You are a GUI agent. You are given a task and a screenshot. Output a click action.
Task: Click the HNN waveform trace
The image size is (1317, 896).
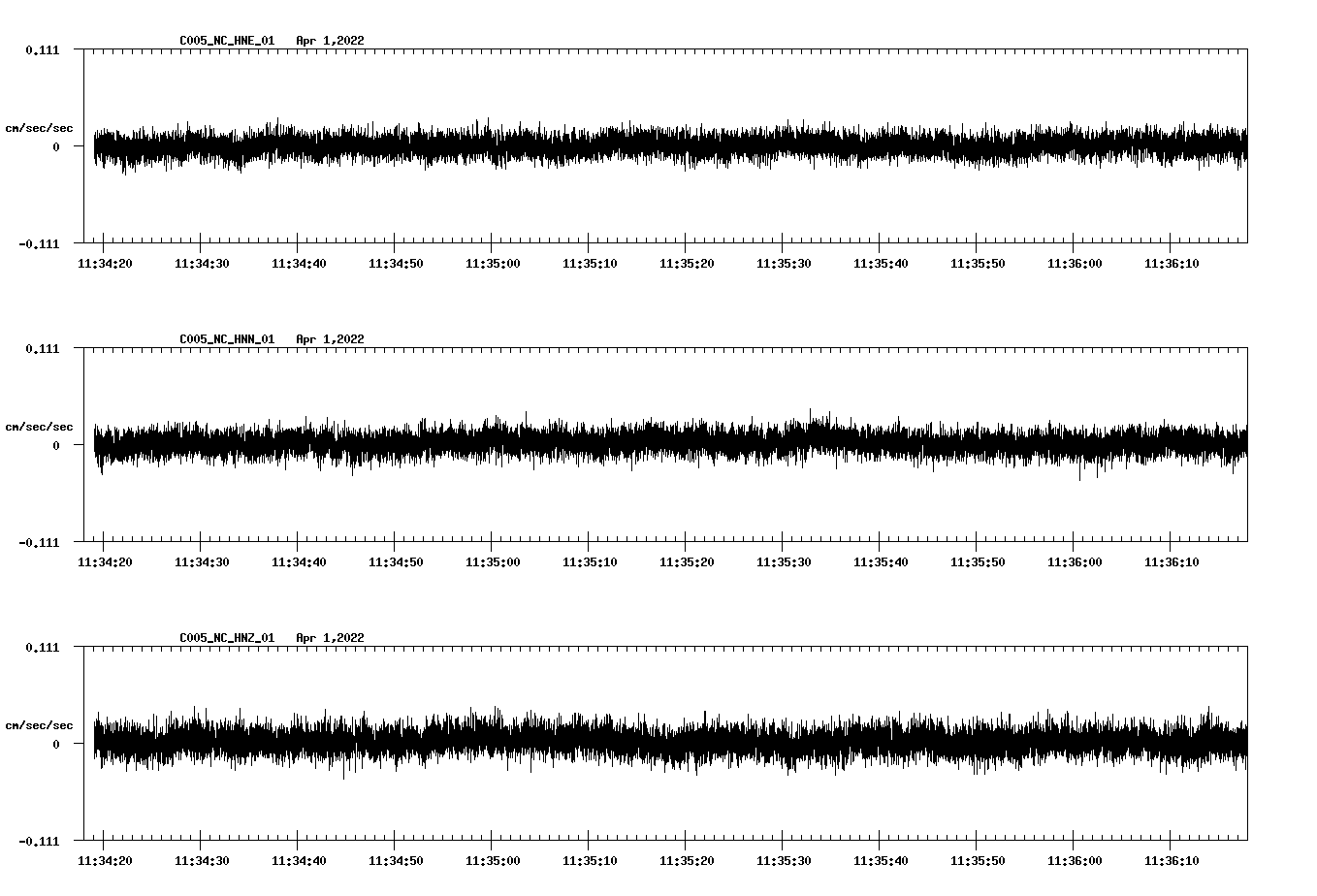click(670, 443)
